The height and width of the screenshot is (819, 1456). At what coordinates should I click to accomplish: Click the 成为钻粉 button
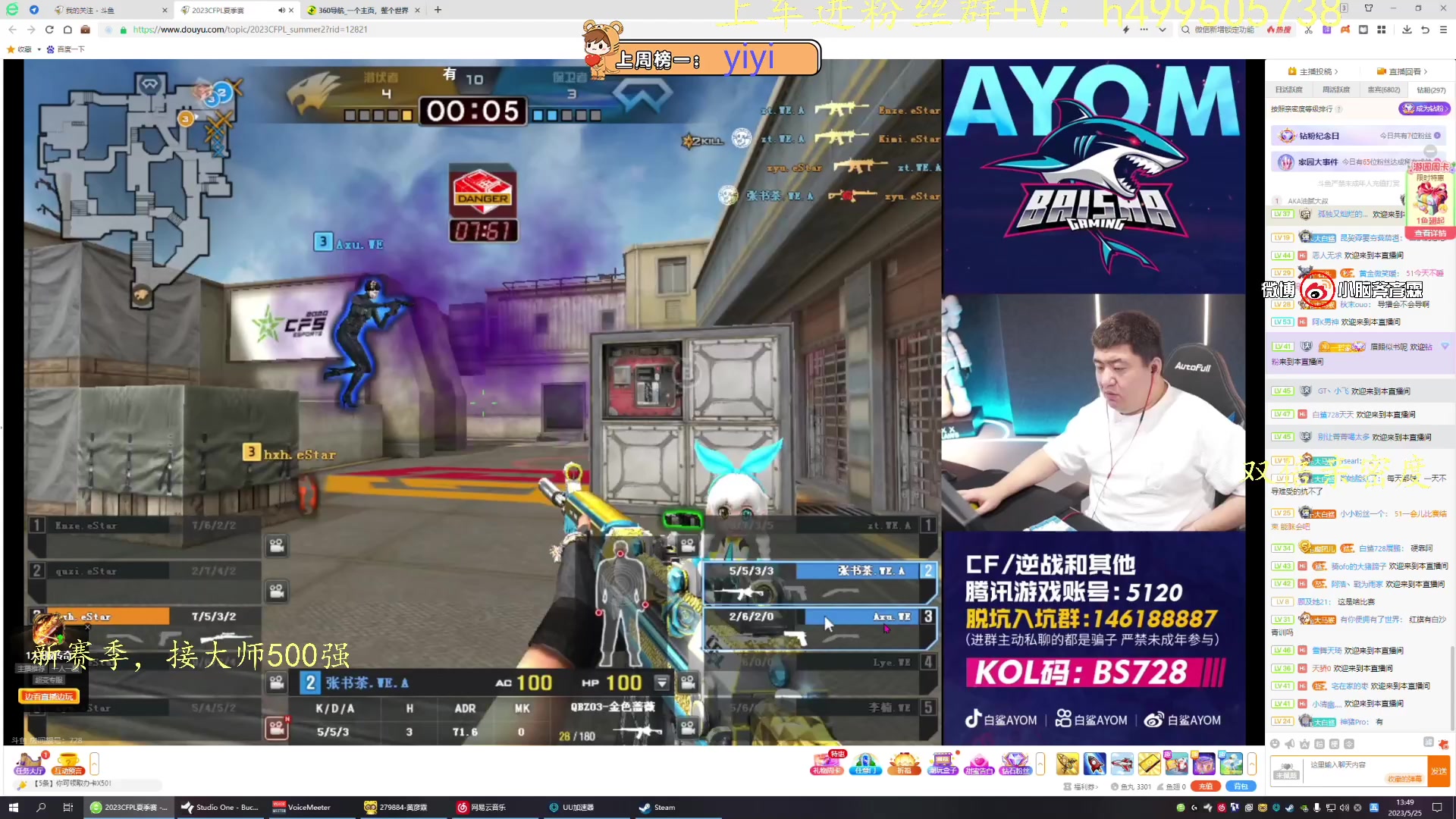tap(1424, 108)
